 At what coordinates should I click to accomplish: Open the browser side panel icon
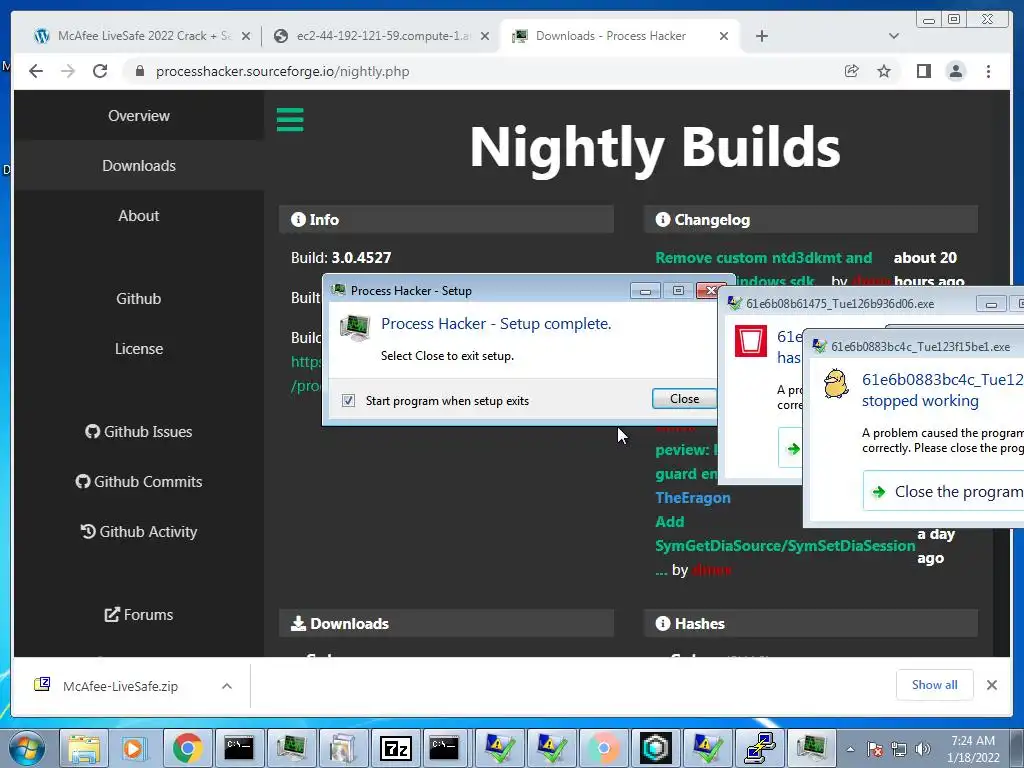923,71
